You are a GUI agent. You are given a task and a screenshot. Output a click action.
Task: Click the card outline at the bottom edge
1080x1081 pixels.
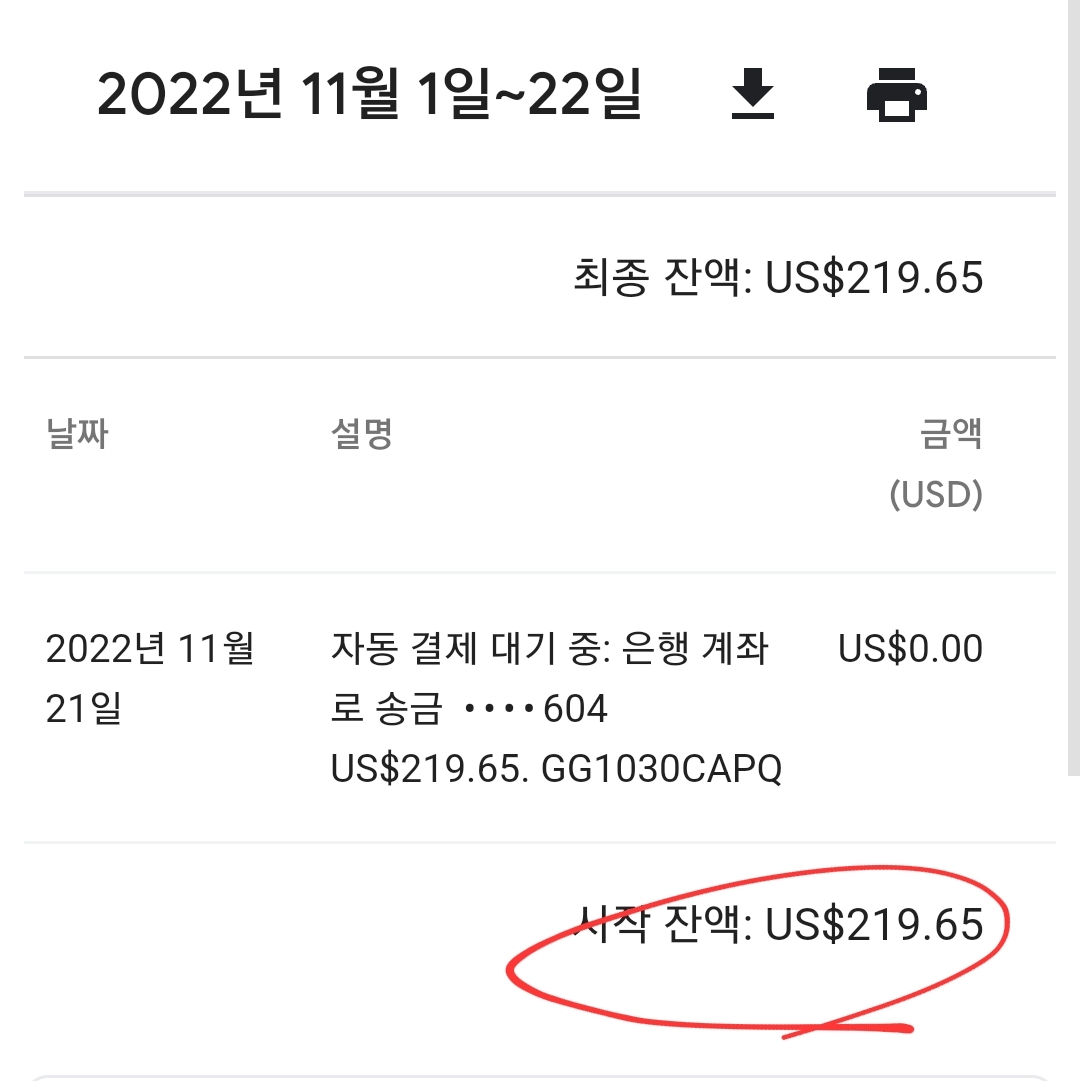coord(540,1078)
